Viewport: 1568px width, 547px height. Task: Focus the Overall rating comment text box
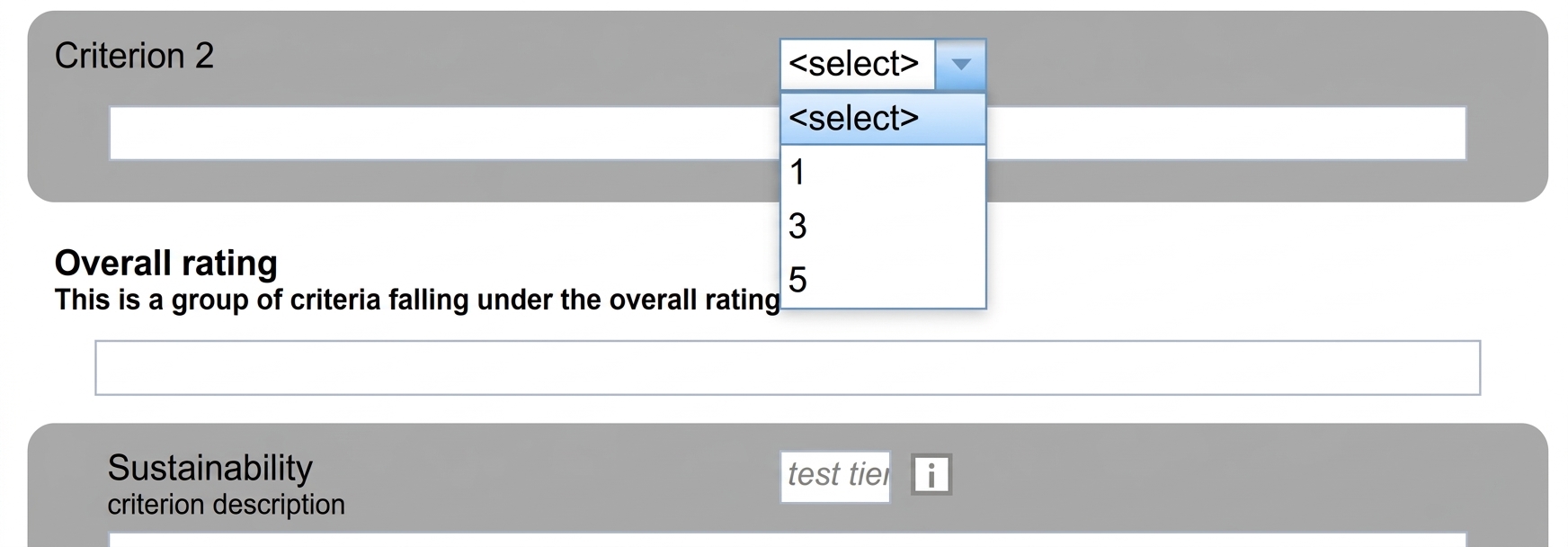coord(788,368)
